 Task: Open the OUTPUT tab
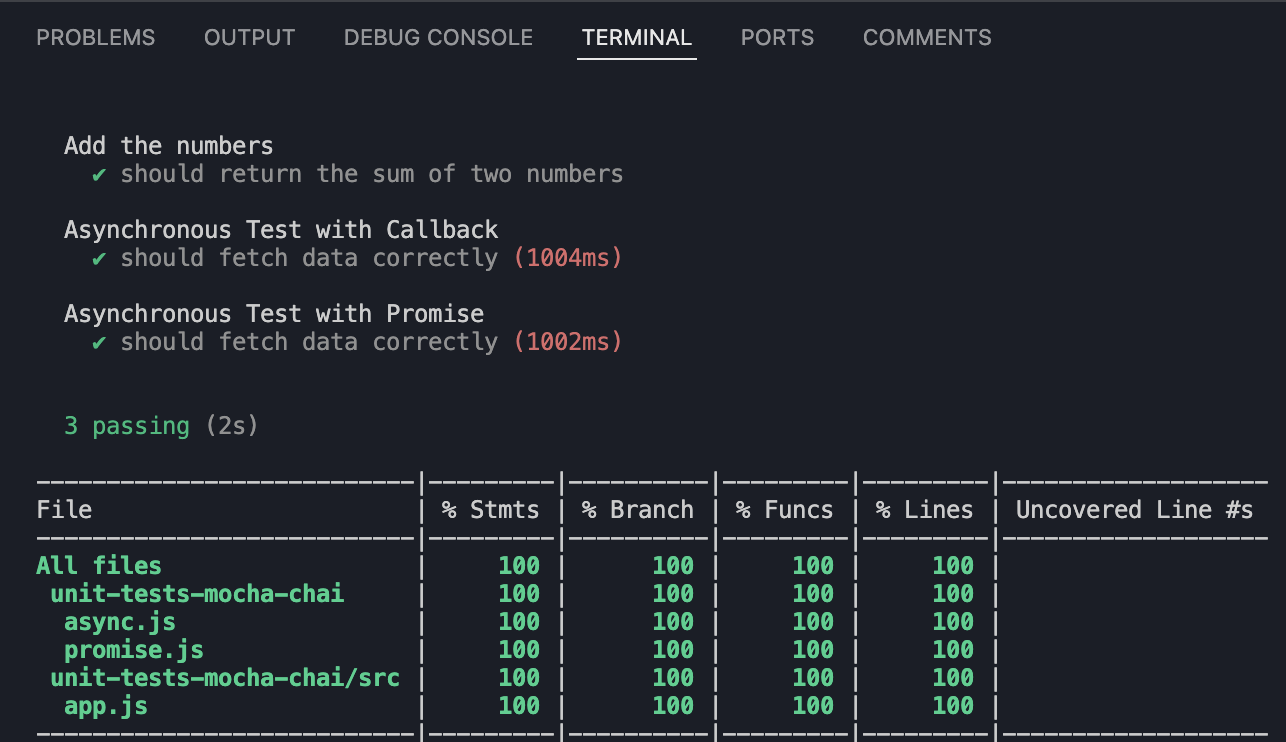249,38
